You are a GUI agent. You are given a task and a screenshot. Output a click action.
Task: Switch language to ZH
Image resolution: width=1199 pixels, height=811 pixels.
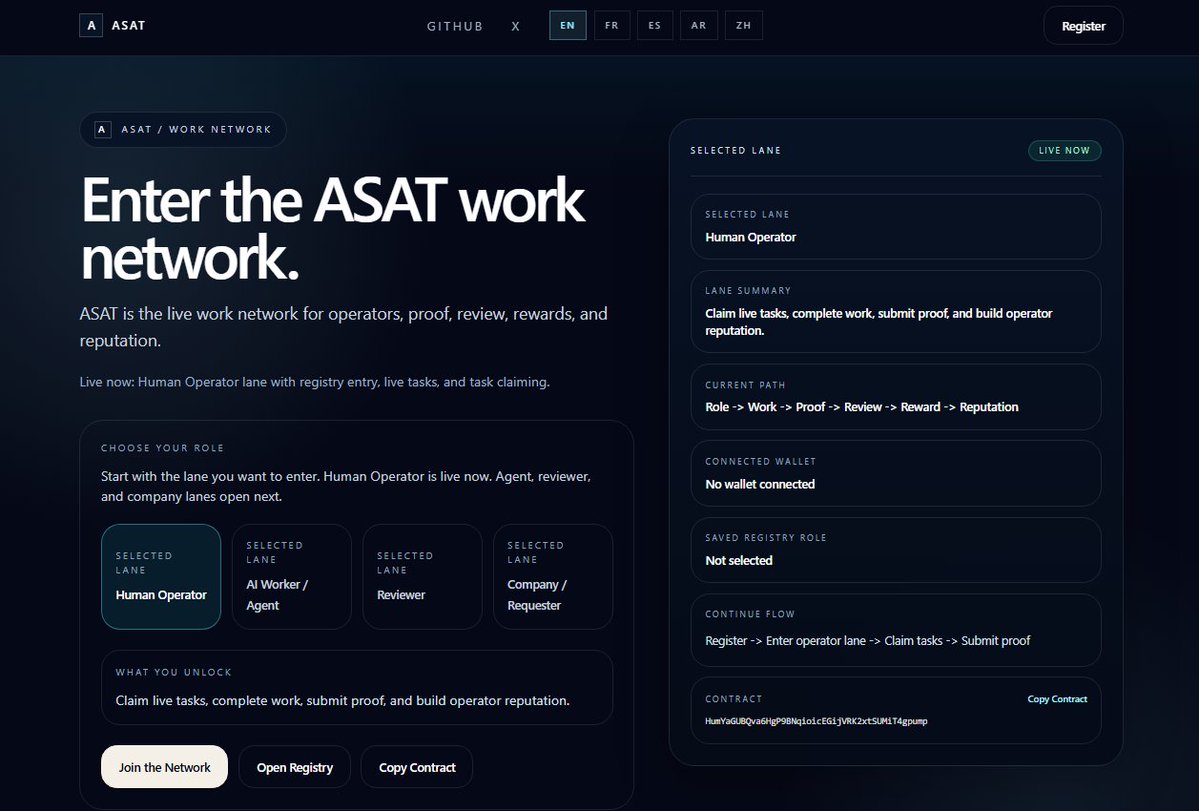pyautogui.click(x=742, y=25)
